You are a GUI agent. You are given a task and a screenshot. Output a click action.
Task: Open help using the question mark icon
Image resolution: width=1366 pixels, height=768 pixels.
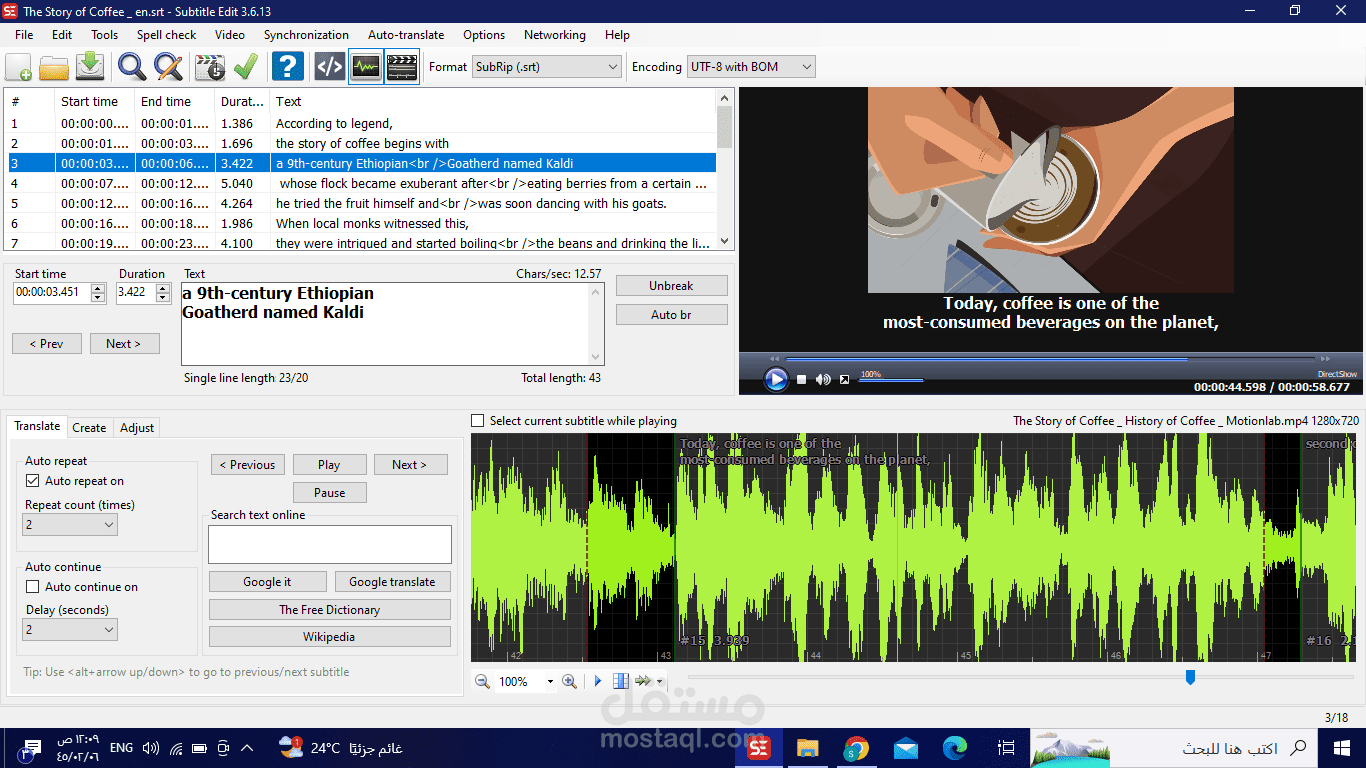pyautogui.click(x=287, y=67)
